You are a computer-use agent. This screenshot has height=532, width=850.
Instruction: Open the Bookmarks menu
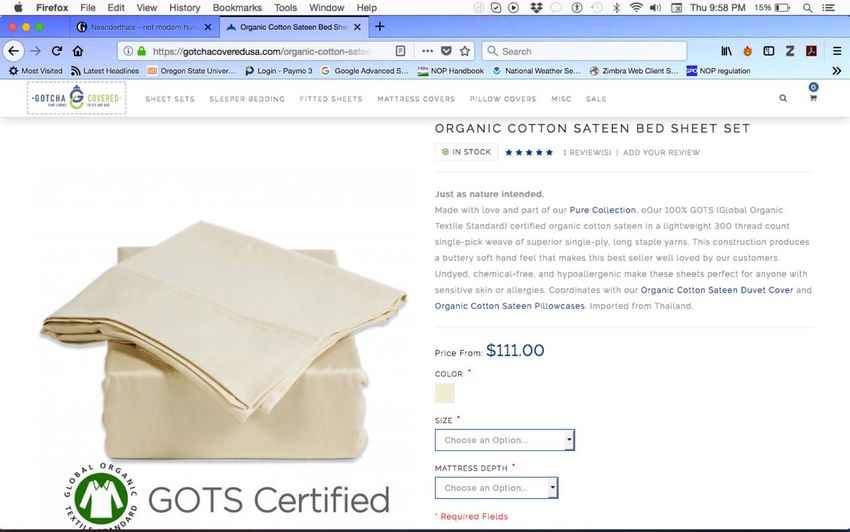coord(237,8)
